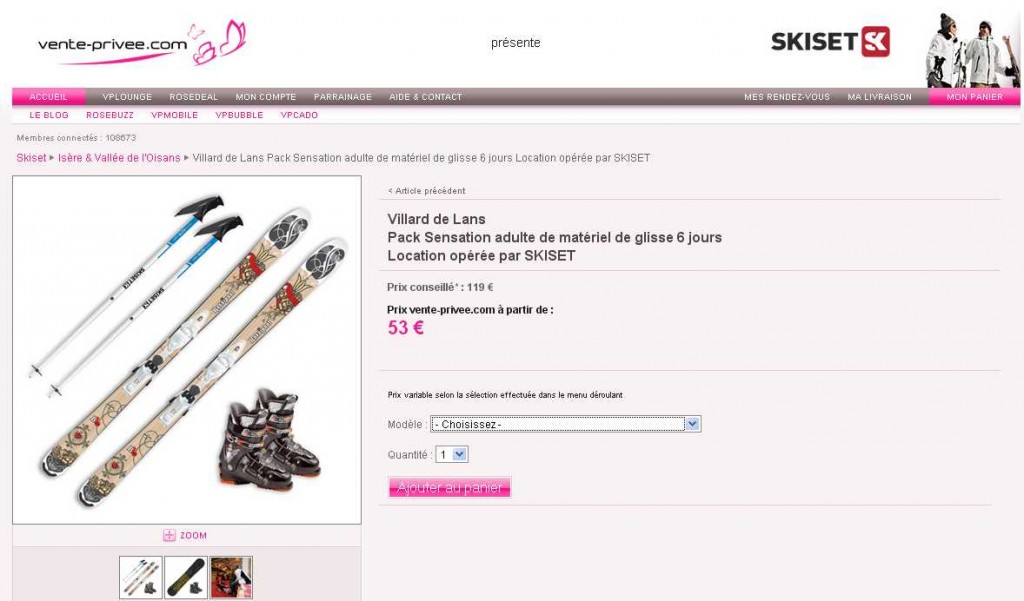This screenshot has height=601, width=1024.
Task: Open the ROSEDEAL menu item
Action: tap(193, 97)
